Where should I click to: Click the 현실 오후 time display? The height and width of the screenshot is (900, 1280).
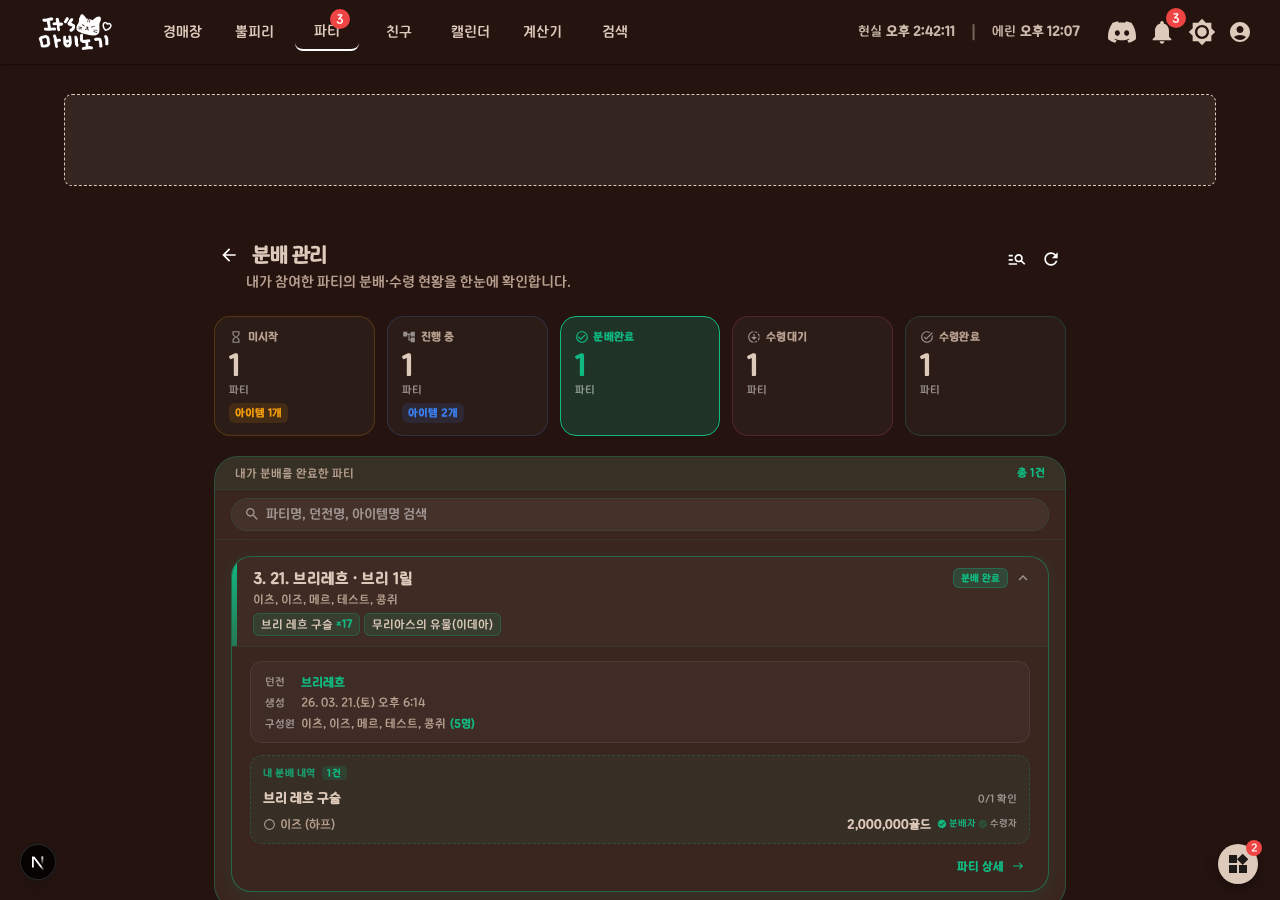(x=906, y=31)
